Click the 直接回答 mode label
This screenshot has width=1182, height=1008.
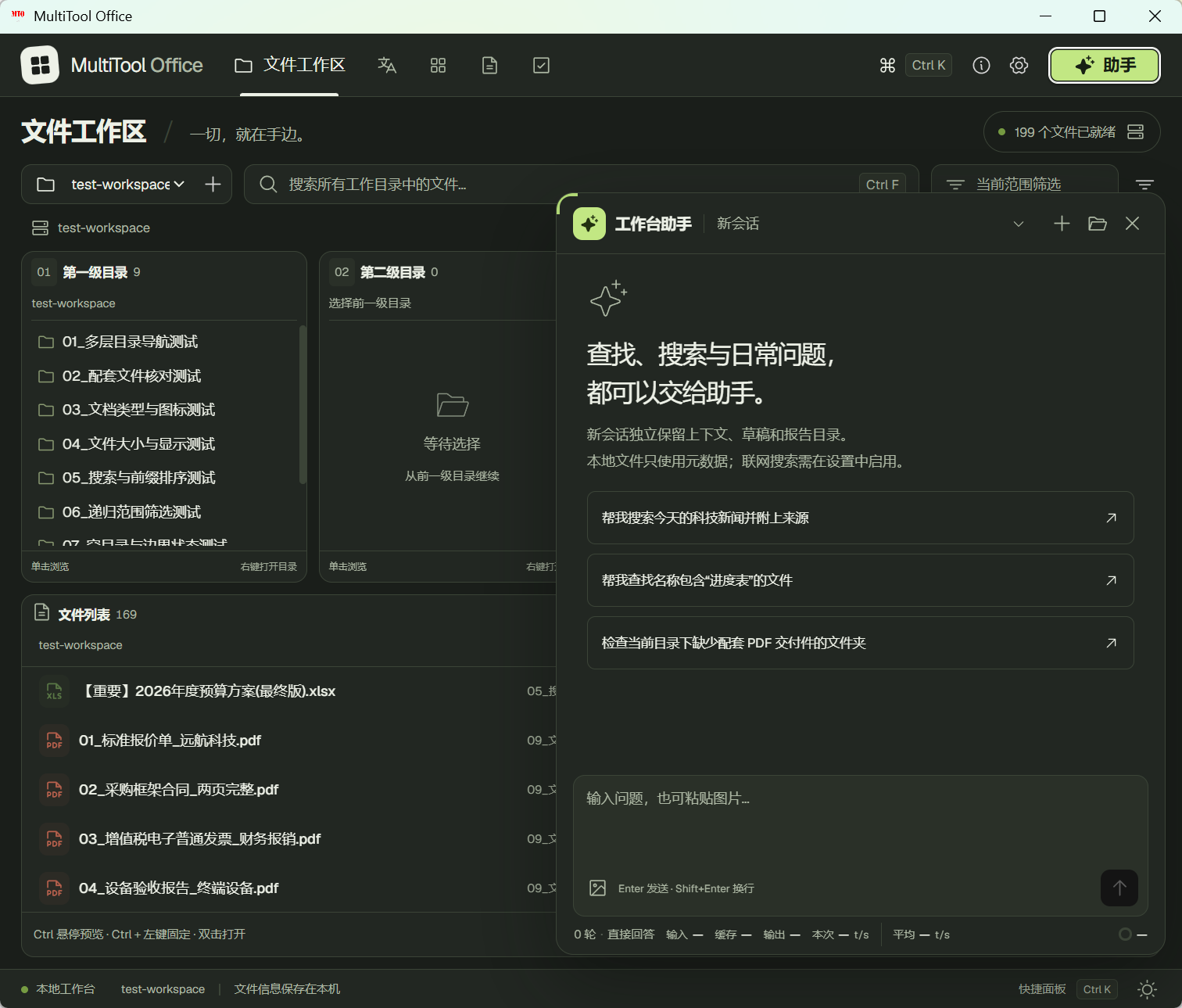pyautogui.click(x=631, y=934)
